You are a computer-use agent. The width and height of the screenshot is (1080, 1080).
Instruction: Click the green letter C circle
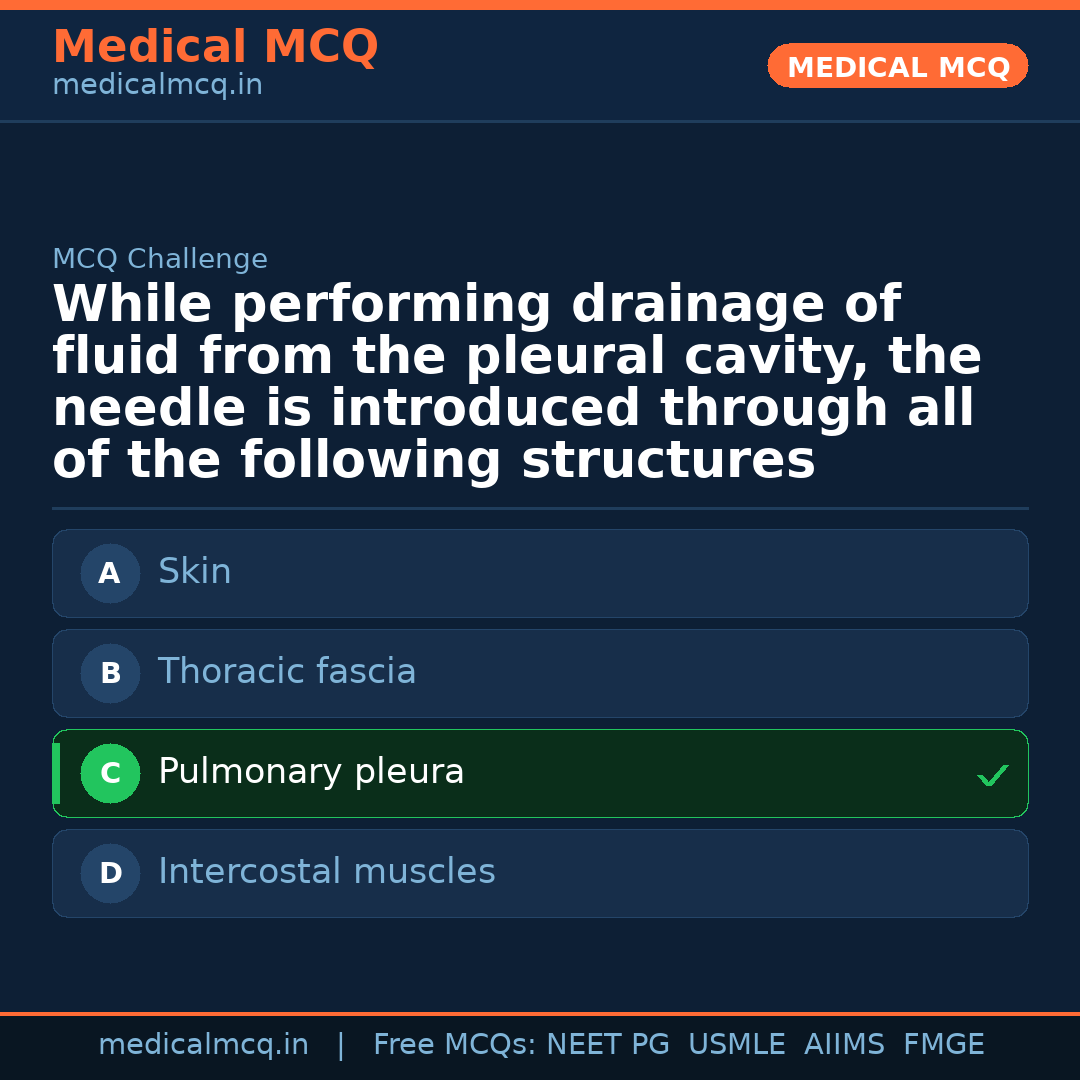pyautogui.click(x=110, y=773)
